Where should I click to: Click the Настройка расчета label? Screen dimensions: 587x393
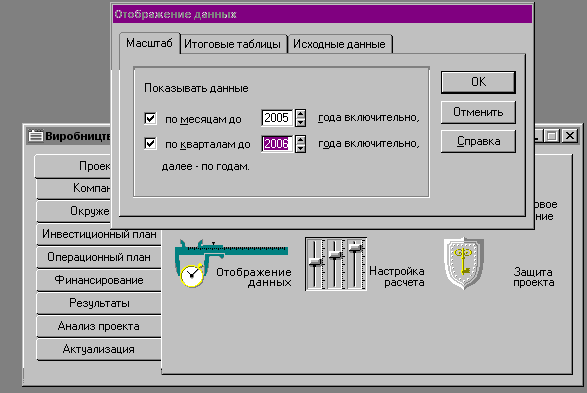tap(396, 276)
